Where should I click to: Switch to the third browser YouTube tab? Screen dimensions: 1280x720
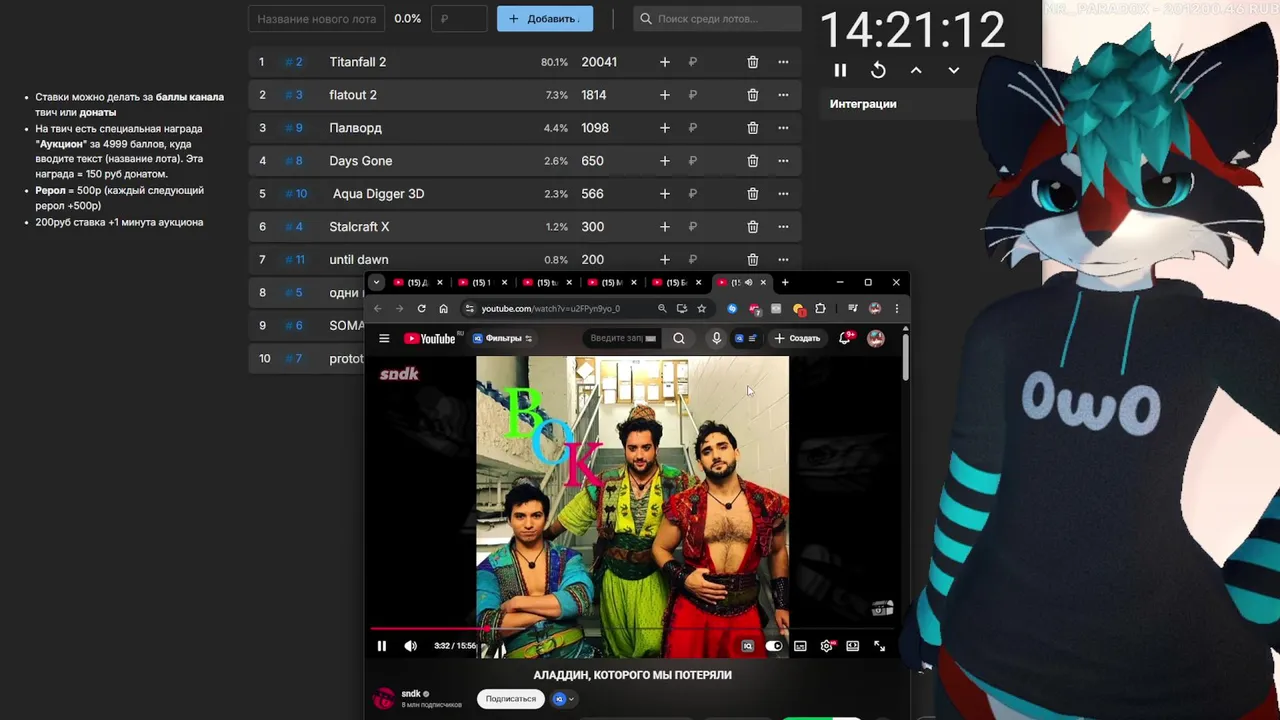point(547,283)
